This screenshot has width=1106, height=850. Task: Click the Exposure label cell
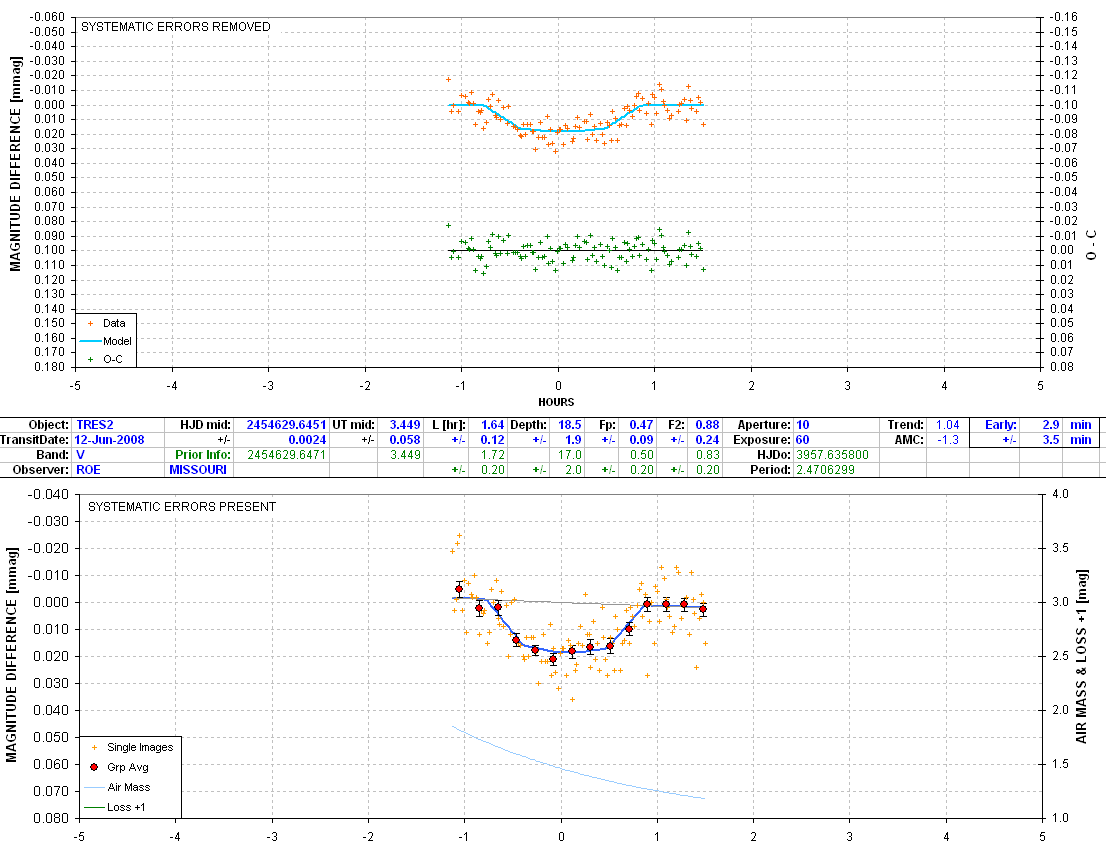(x=762, y=439)
